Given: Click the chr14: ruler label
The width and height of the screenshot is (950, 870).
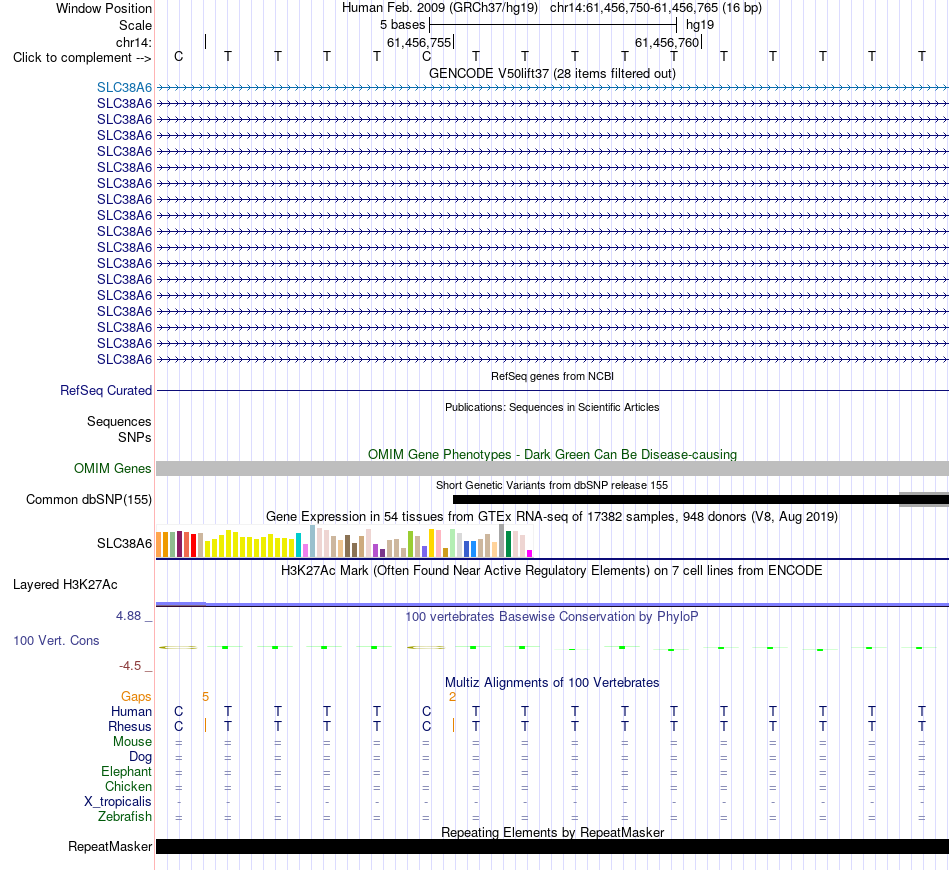Looking at the screenshot, I should tap(134, 42).
